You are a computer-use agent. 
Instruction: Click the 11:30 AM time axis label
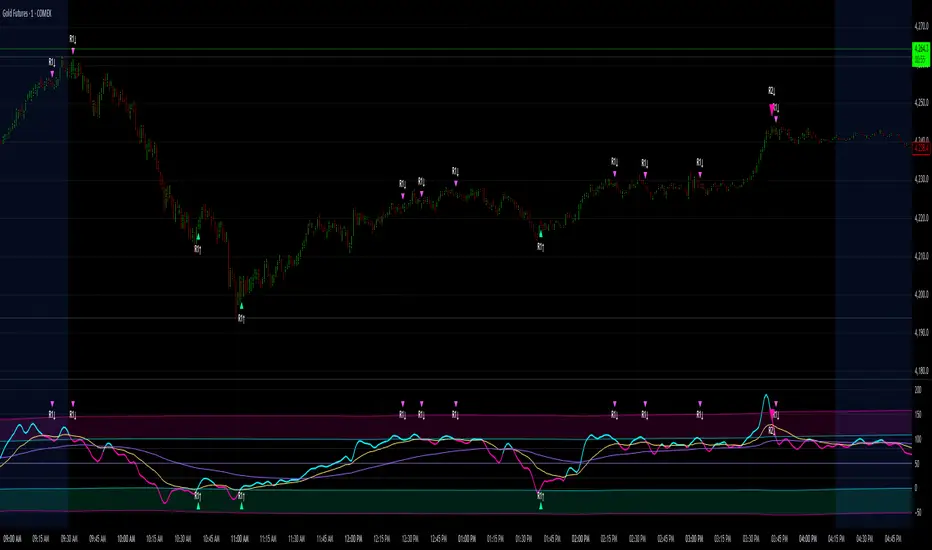click(x=296, y=539)
